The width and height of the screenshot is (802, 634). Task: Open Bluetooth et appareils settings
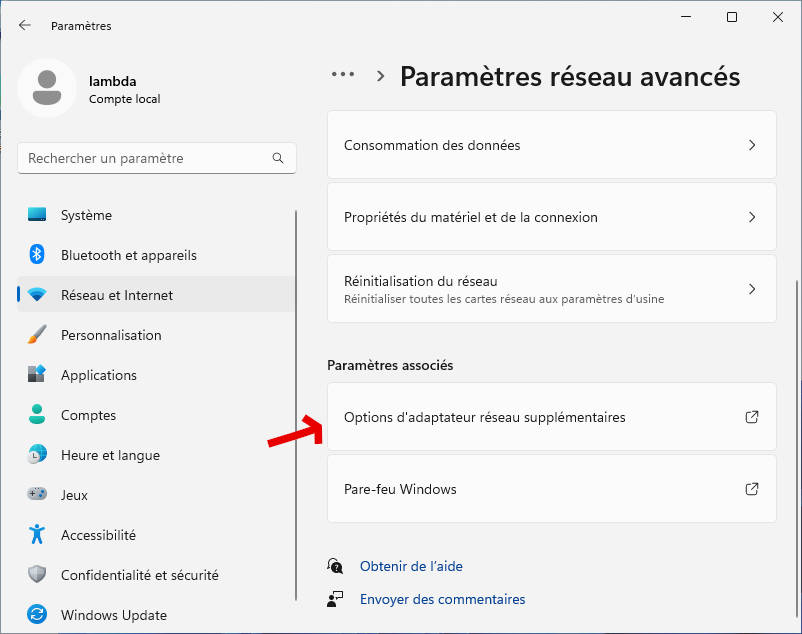128,255
